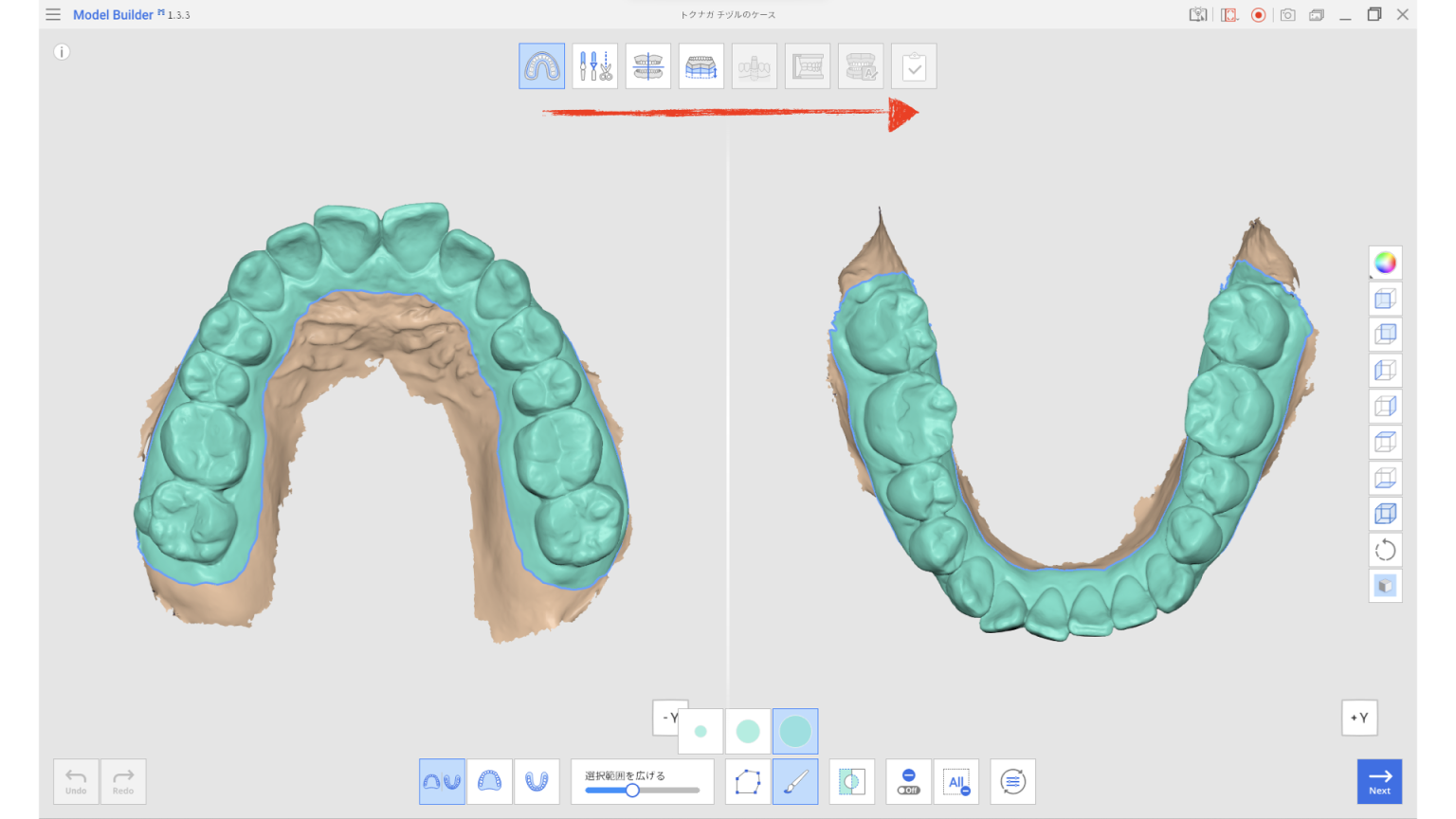Screen dimensions: 1456x819
Task: Click the 選択範囲を広げる slider handle
Action: [633, 790]
